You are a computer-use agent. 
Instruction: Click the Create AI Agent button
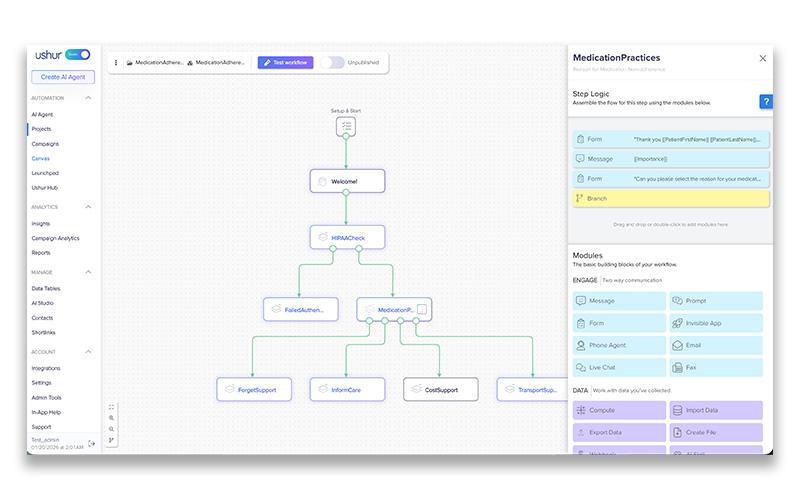63,77
